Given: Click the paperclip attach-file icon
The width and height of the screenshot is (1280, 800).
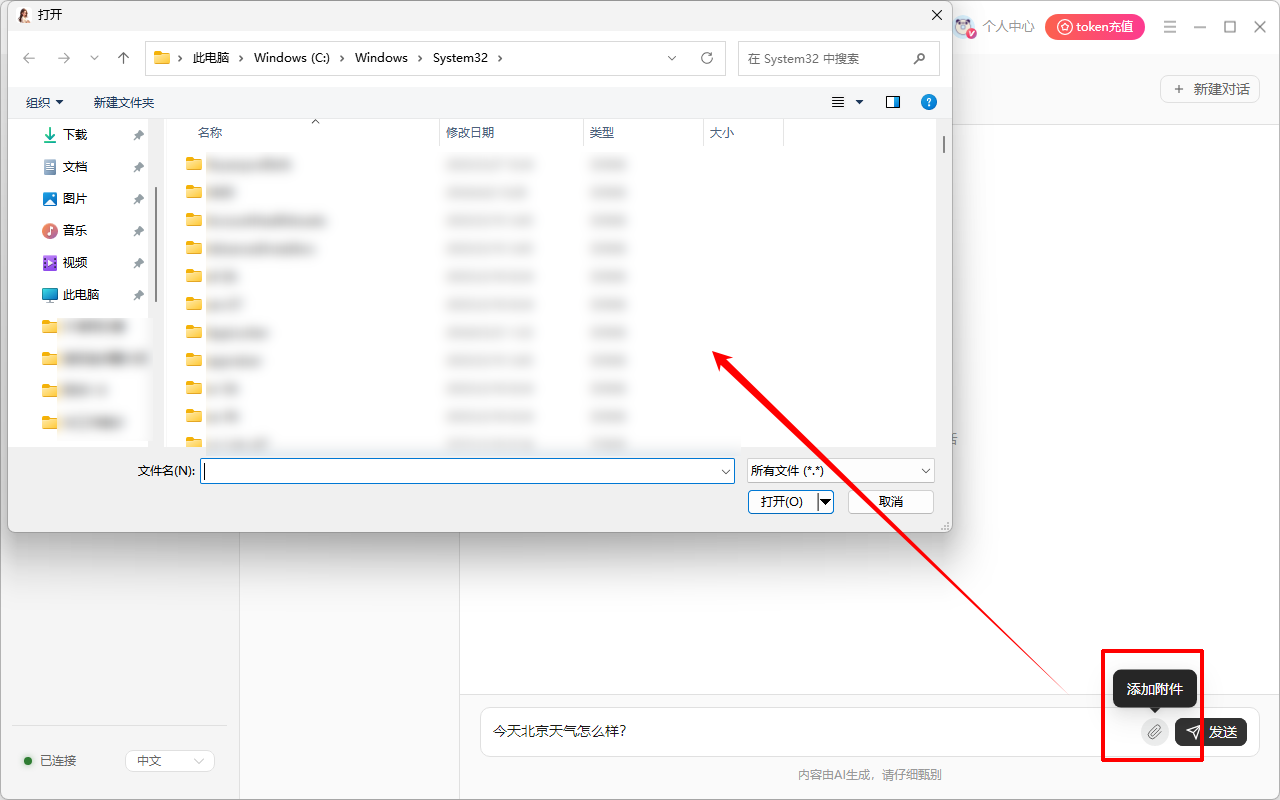Looking at the screenshot, I should click(1154, 732).
